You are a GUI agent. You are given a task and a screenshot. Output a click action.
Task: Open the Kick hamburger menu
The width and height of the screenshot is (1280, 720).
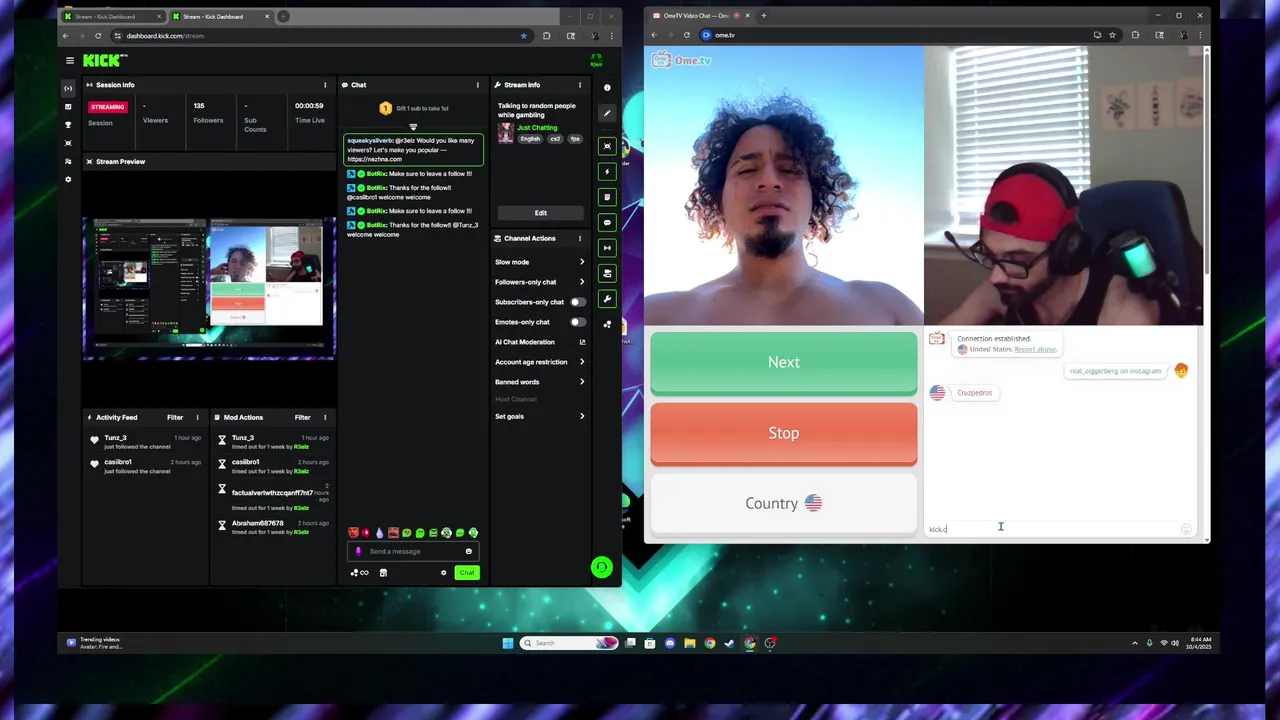tap(70, 60)
